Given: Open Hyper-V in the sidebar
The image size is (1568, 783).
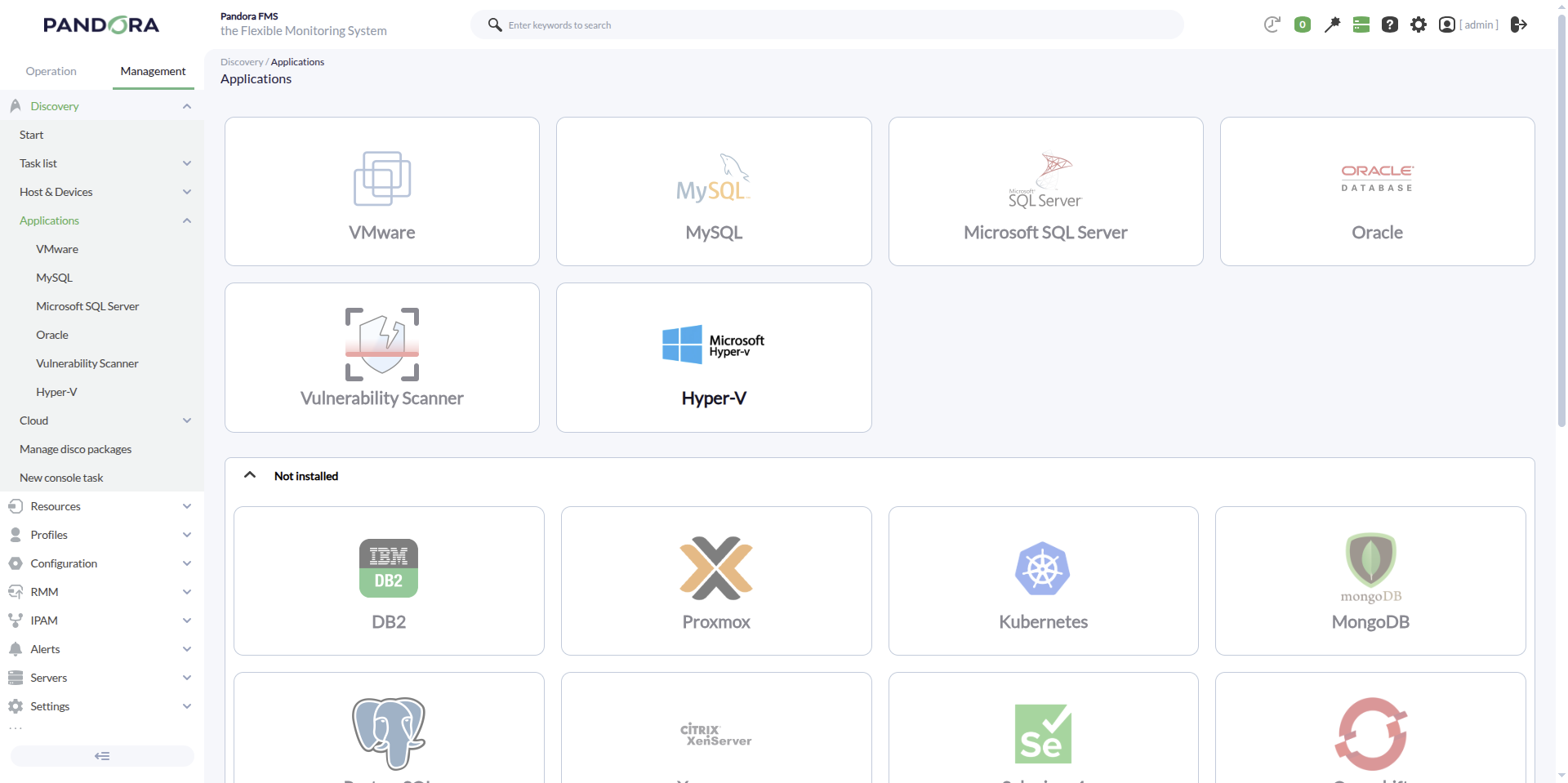Looking at the screenshot, I should (x=56, y=392).
